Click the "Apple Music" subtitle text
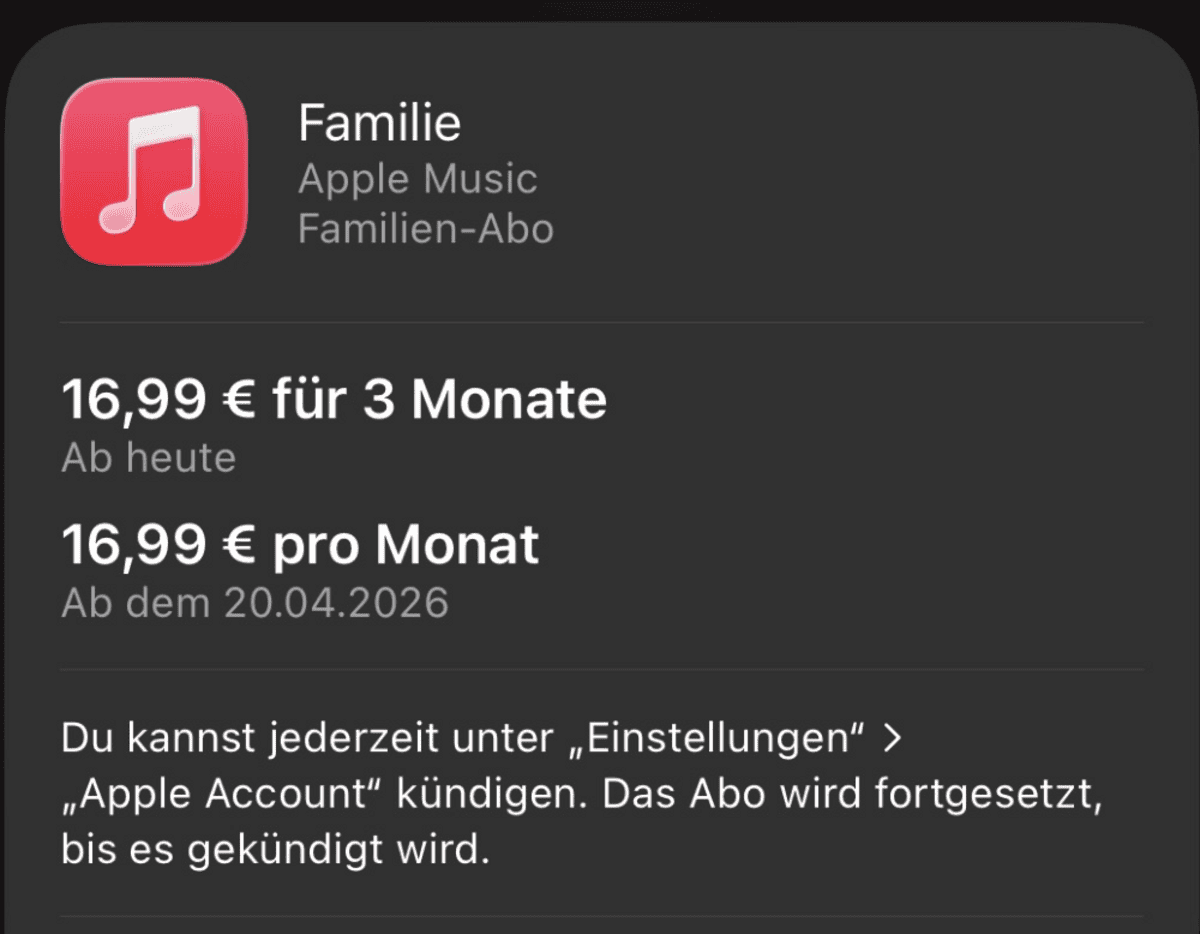Viewport: 1200px width, 934px height. tap(417, 180)
